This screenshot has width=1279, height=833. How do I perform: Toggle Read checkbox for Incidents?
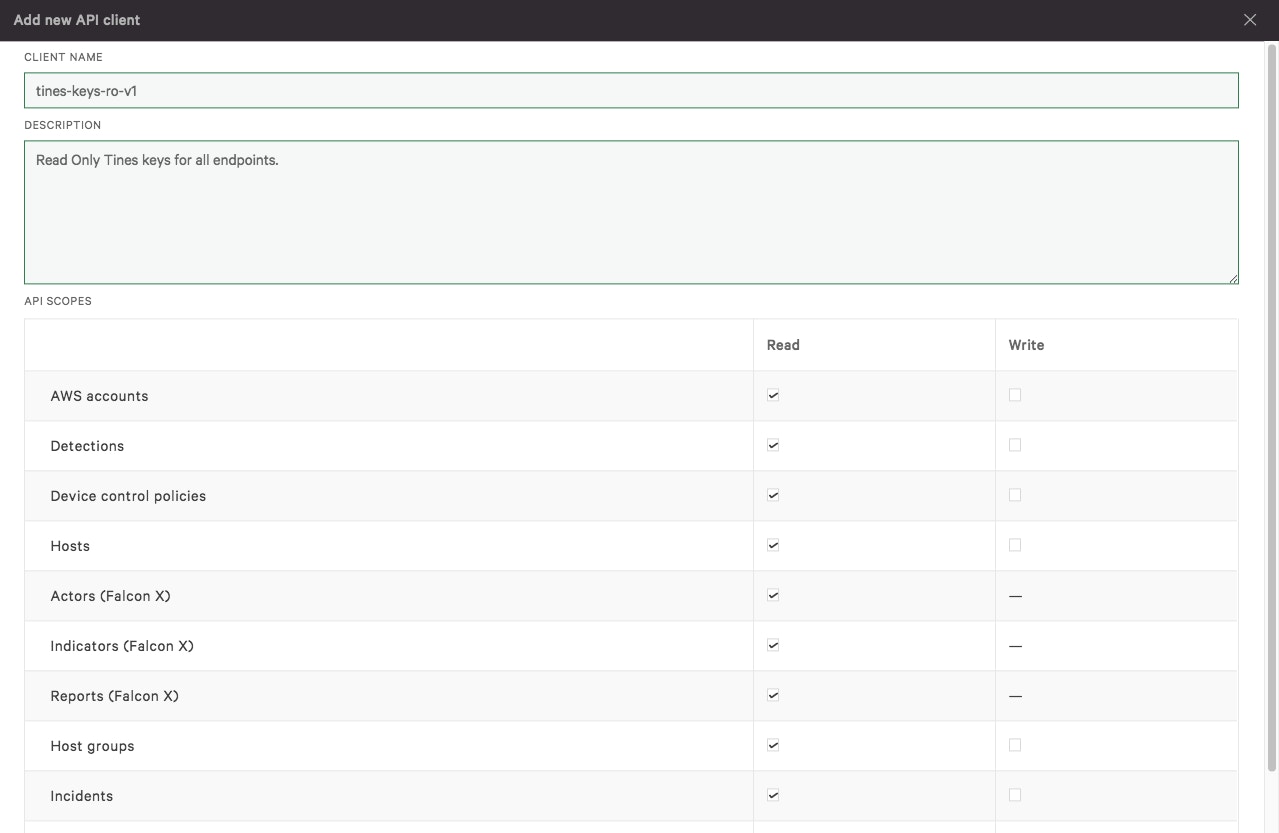(773, 795)
